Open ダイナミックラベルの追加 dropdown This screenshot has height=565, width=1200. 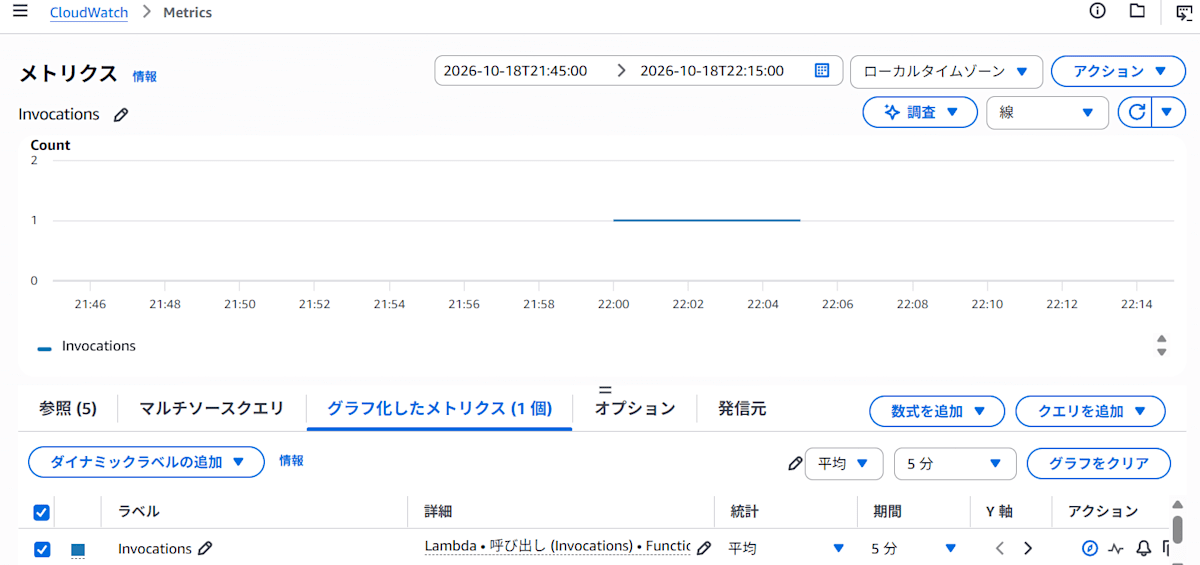click(146, 462)
